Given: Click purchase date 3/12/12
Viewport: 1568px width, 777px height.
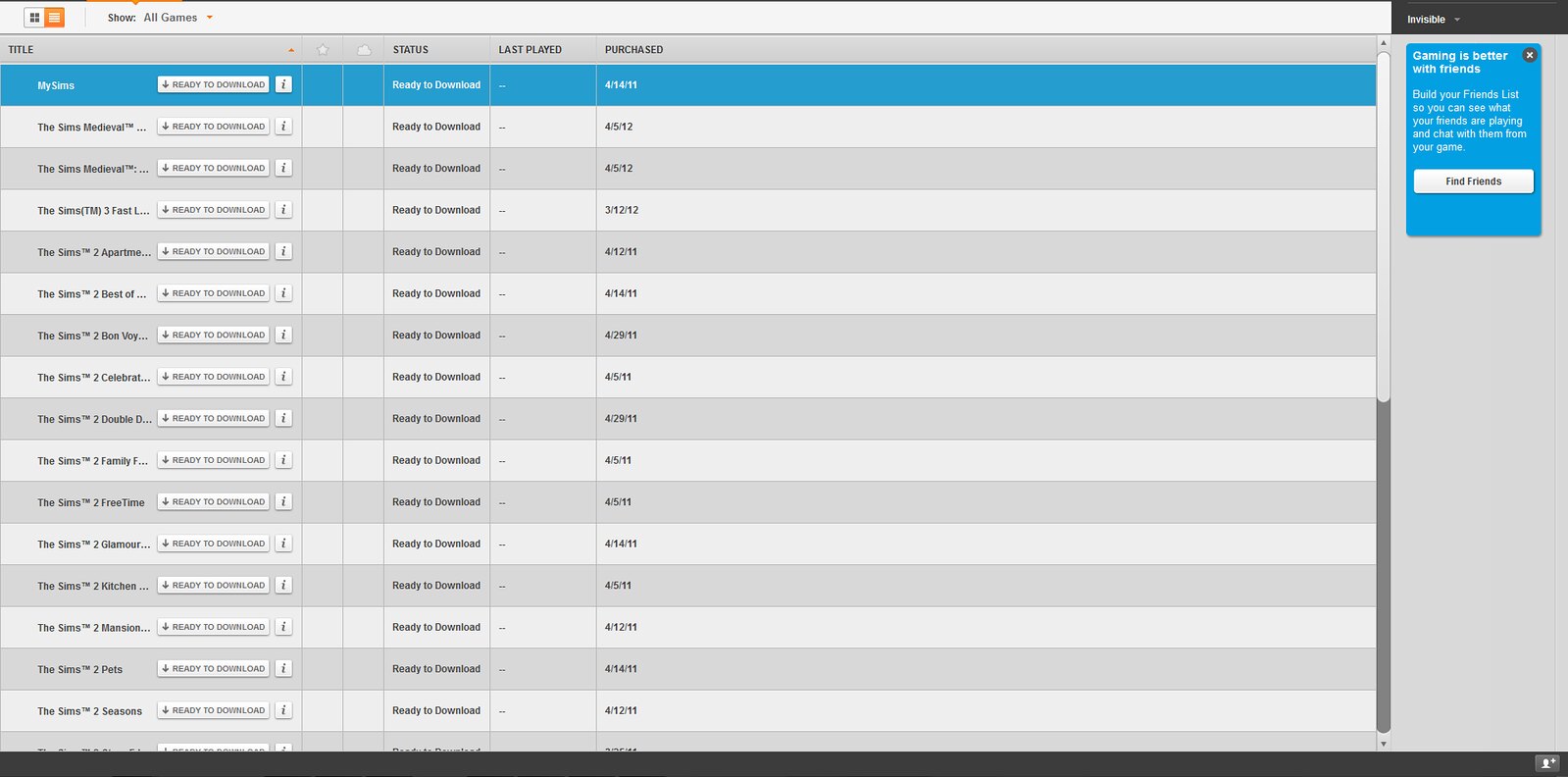Looking at the screenshot, I should coord(622,210).
